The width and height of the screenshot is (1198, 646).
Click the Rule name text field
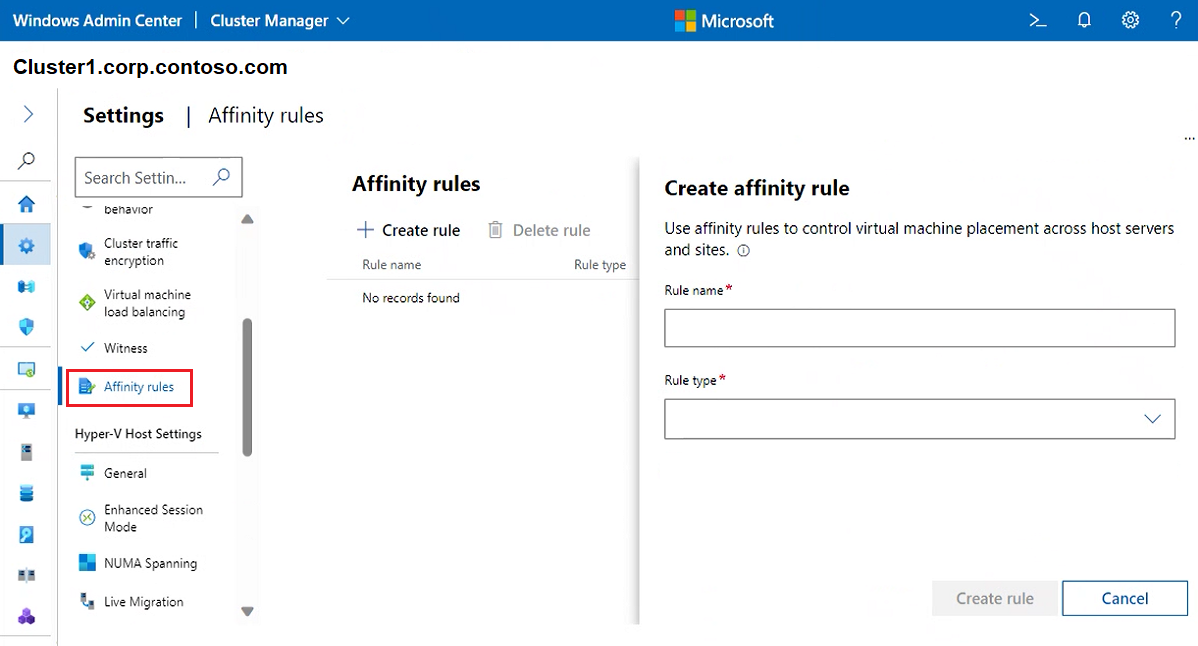919,328
